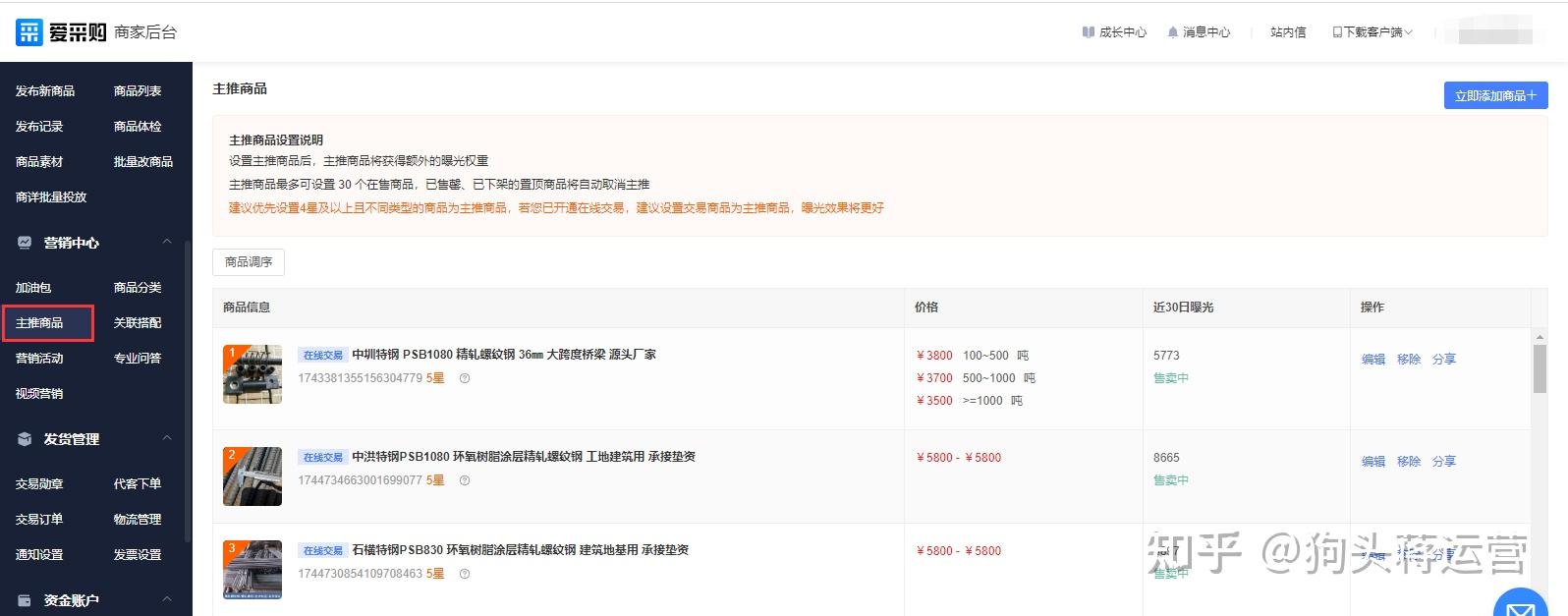1568x616 pixels.
Task: Click the 爱采购 logo icon
Action: tap(29, 32)
